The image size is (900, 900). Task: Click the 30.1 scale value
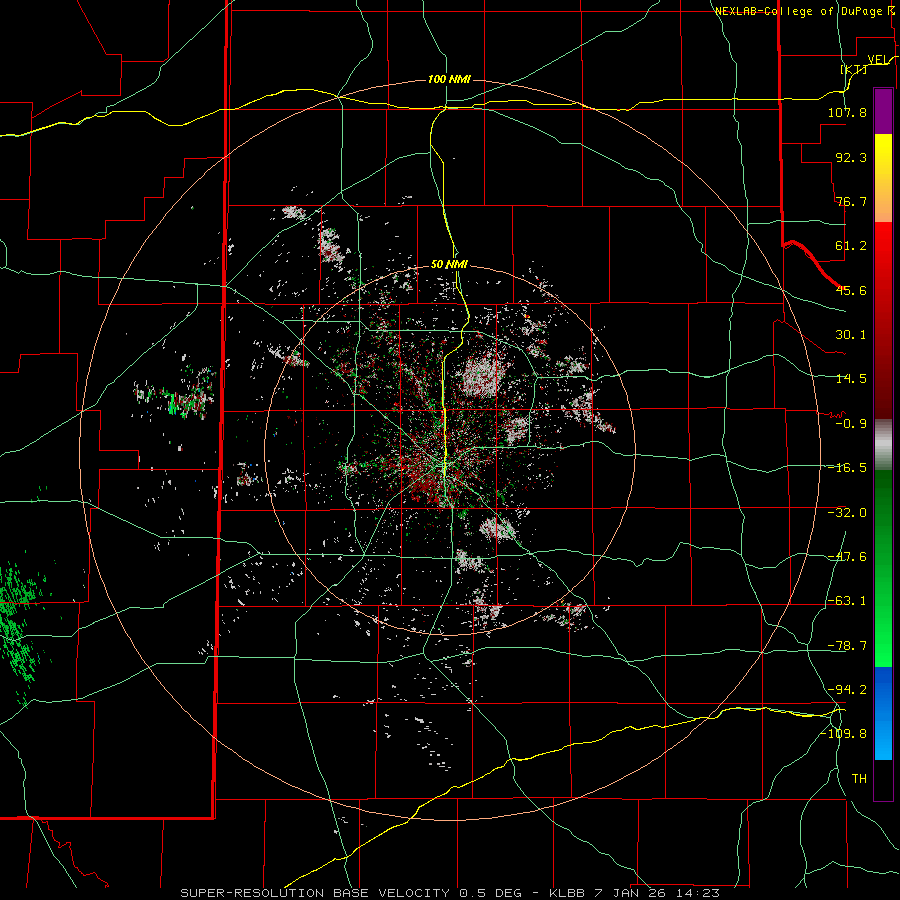pyautogui.click(x=851, y=335)
